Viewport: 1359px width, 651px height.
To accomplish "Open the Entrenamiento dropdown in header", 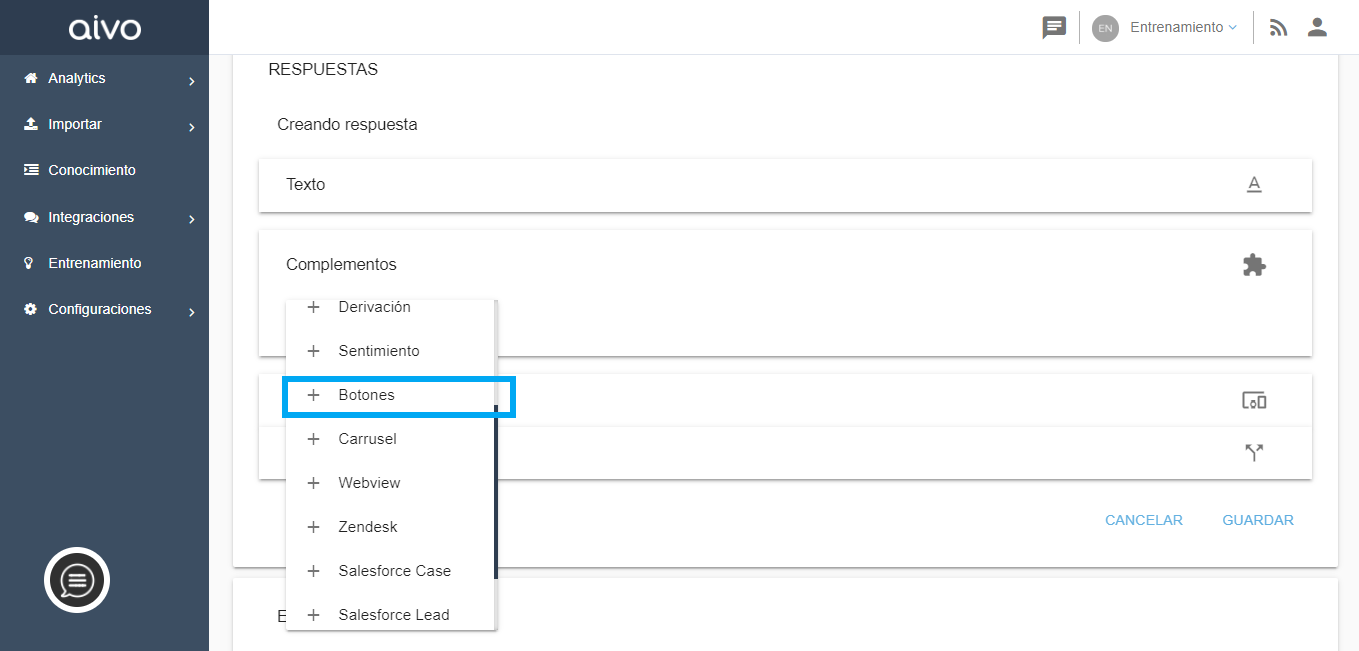I will [x=1183, y=28].
